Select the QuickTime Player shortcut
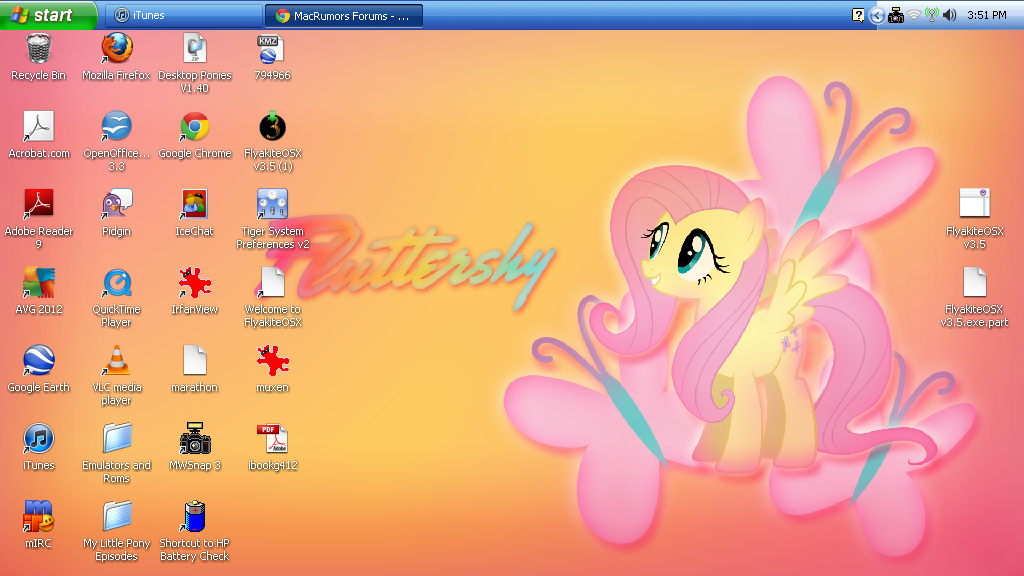Screen dimensions: 1024x576 (117, 283)
